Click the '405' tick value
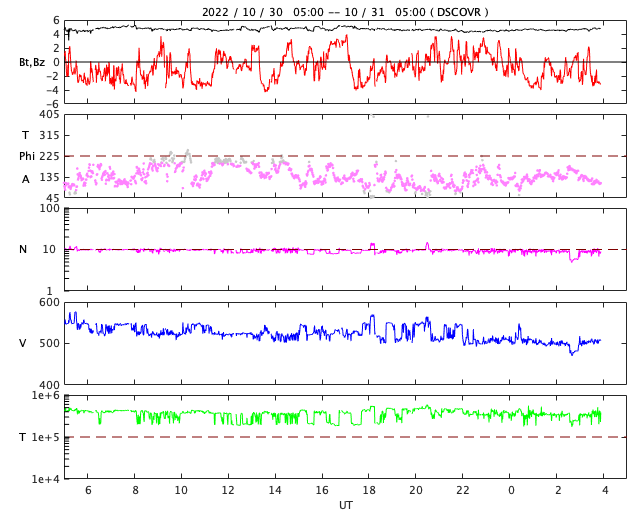640x512 pixels. tap(49, 115)
